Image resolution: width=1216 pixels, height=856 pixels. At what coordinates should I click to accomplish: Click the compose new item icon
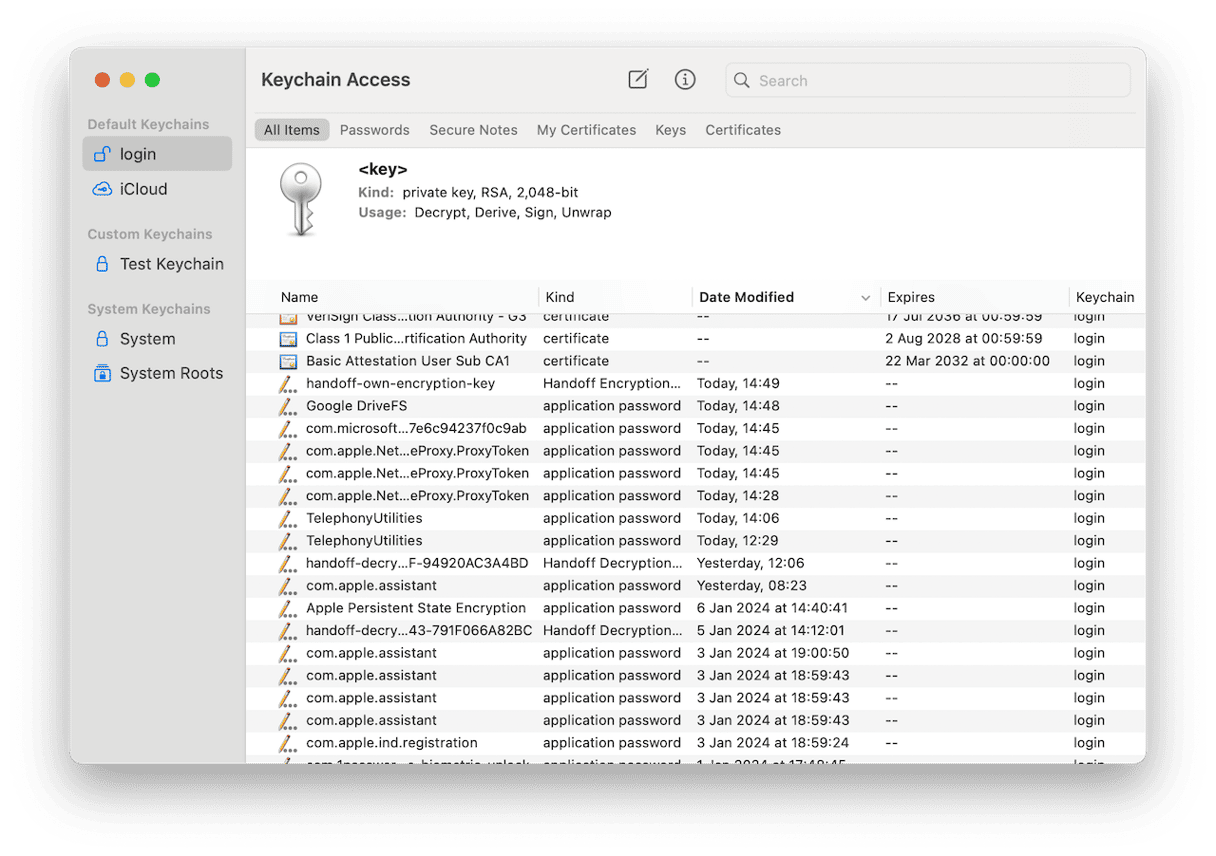tap(638, 80)
